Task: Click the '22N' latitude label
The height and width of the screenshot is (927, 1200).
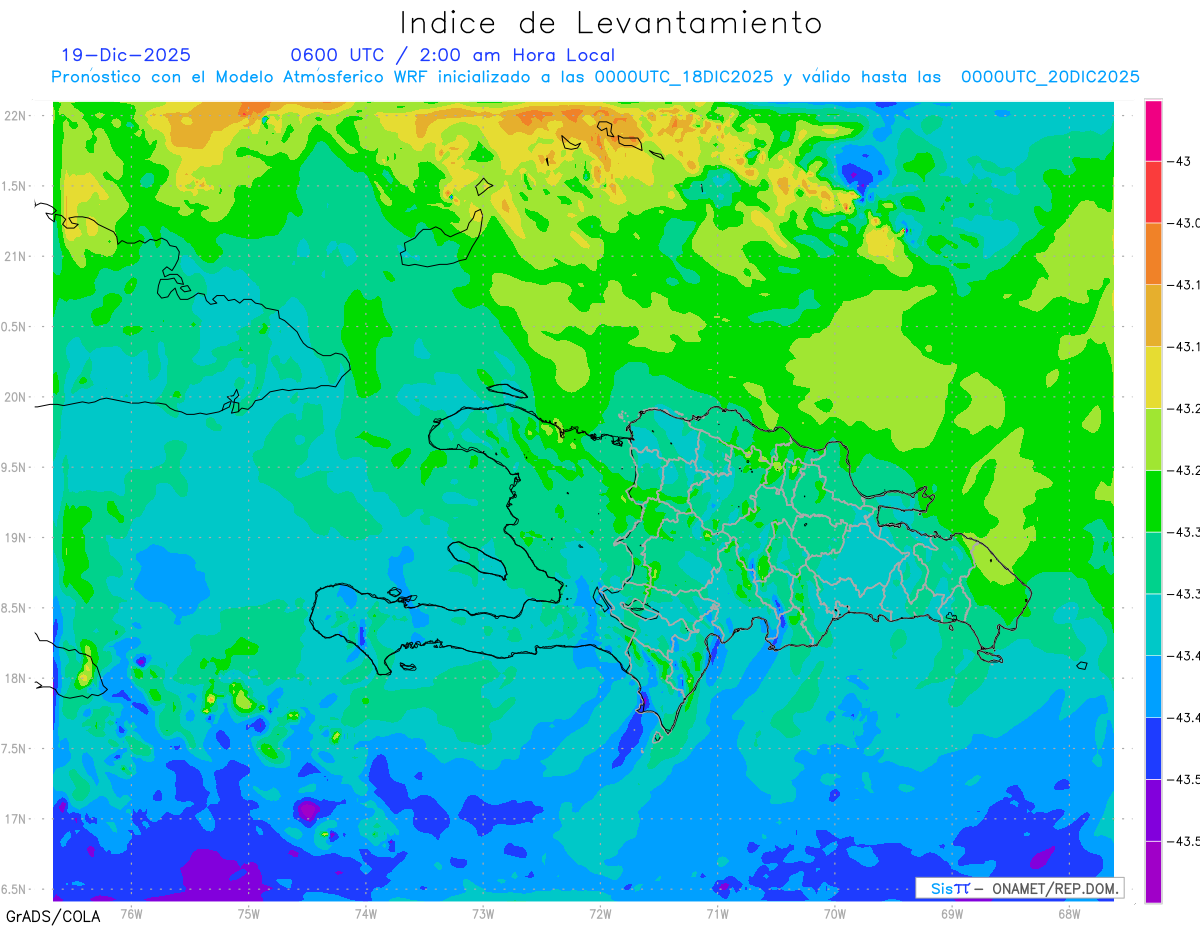Action: (17, 115)
